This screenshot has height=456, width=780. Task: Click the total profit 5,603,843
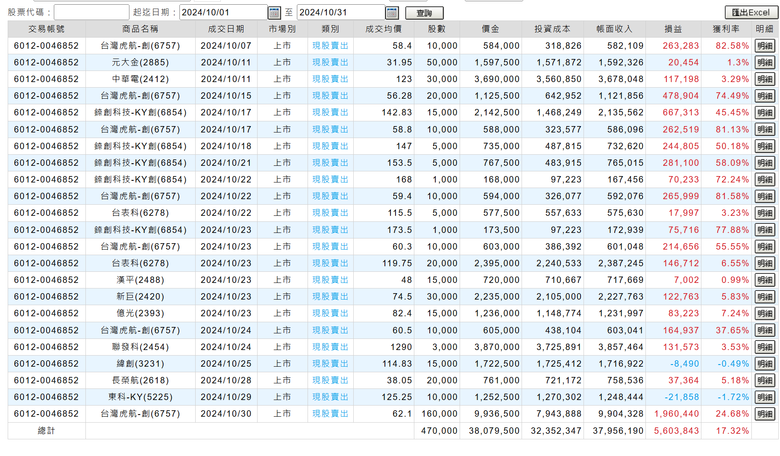tap(677, 431)
